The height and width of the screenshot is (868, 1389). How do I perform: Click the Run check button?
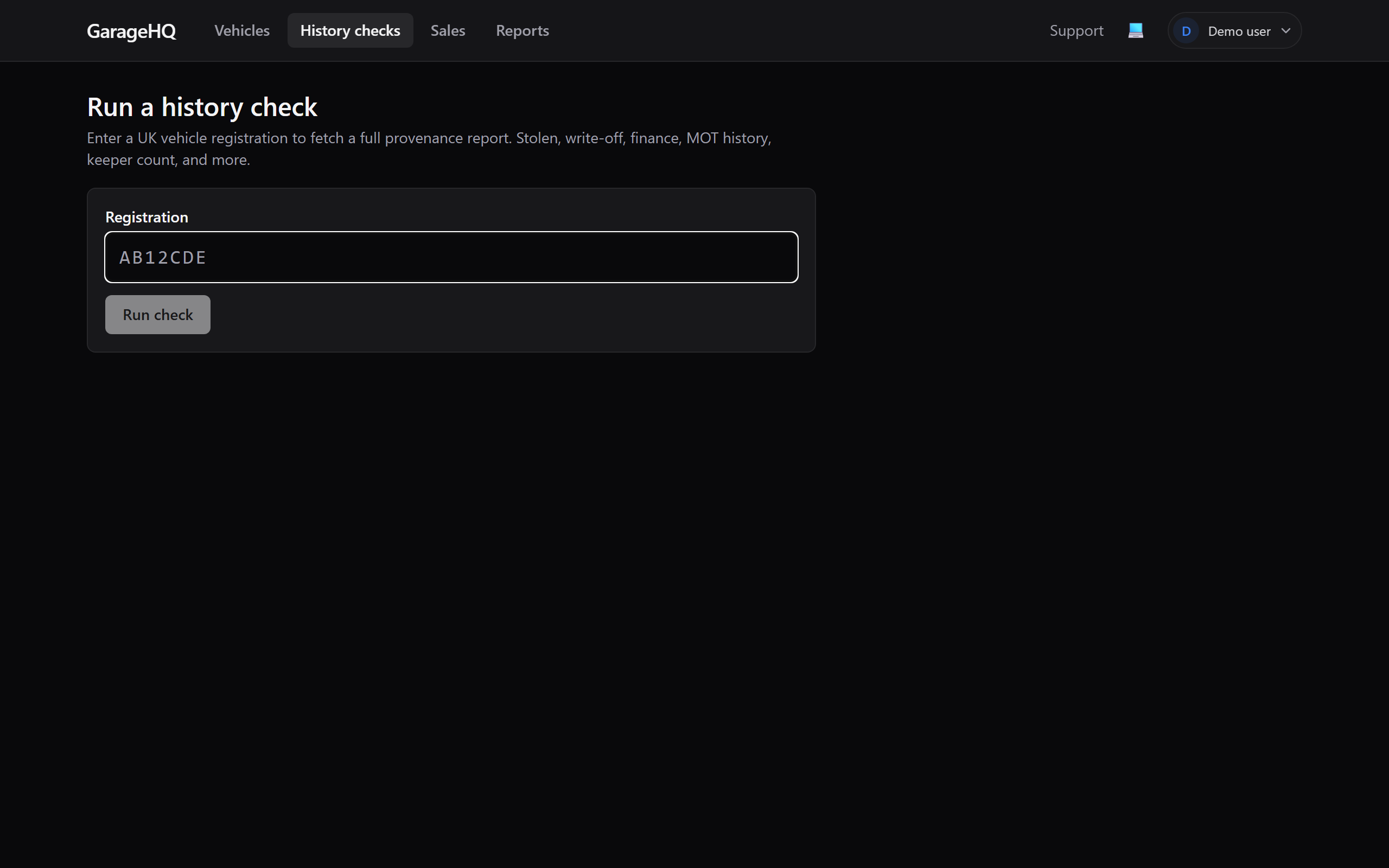(x=158, y=315)
